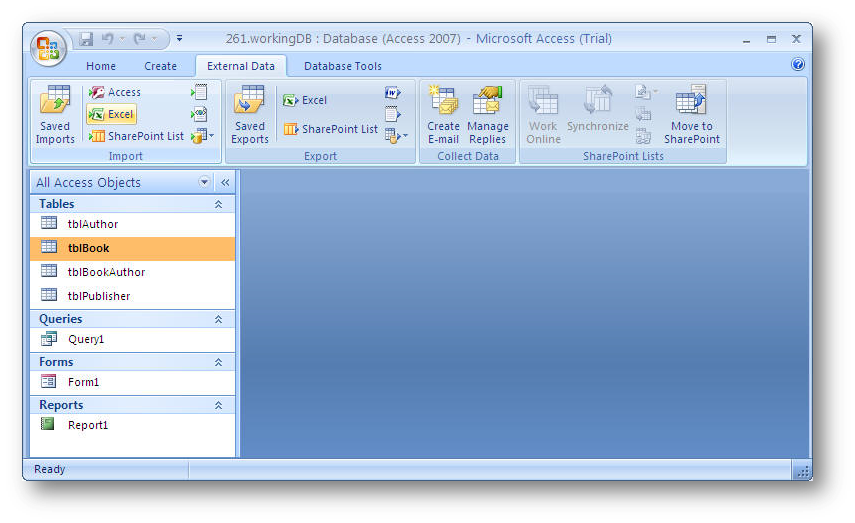
Task: Open Saved Exports
Action: coord(250,115)
